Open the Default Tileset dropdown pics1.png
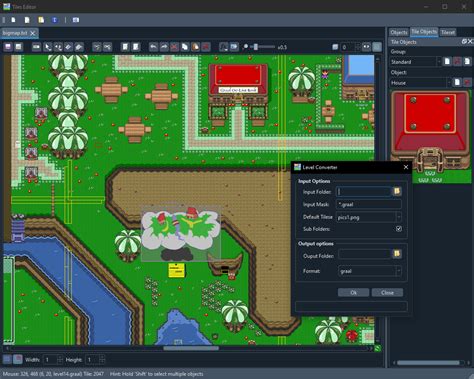Screen dimensions: 474x379 pos(369,217)
